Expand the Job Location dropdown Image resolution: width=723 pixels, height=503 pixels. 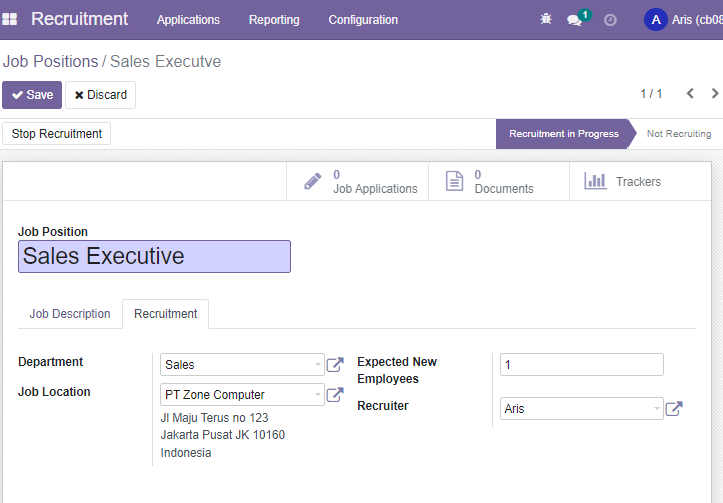coord(318,395)
